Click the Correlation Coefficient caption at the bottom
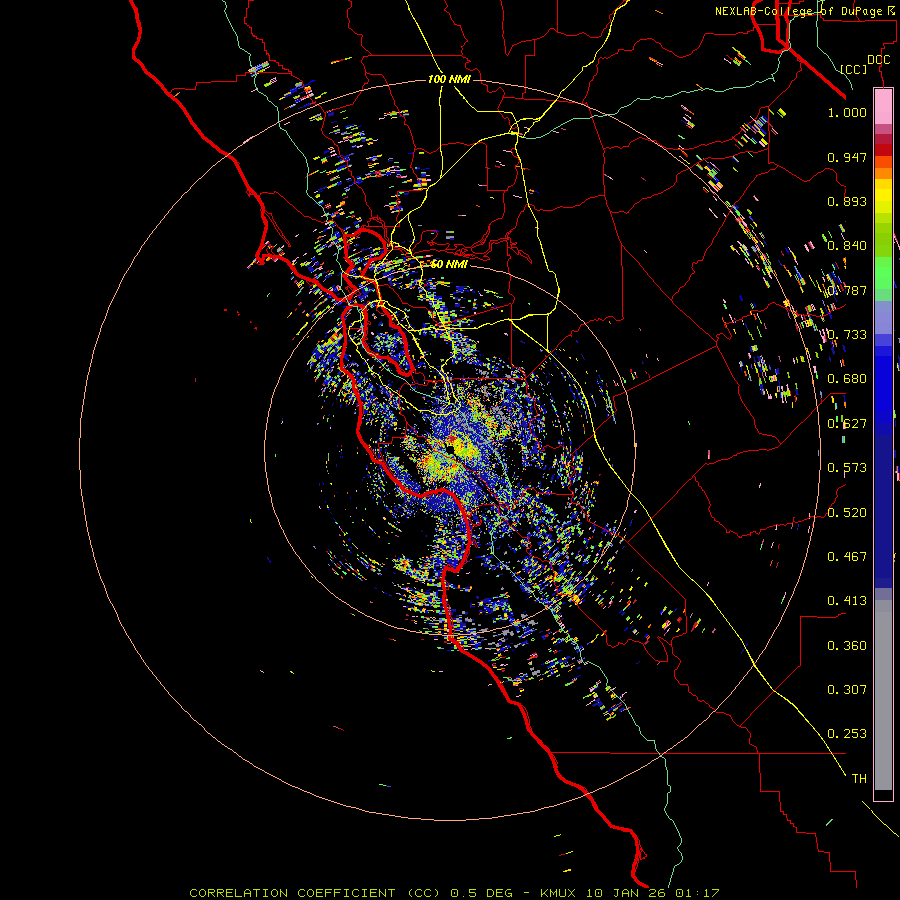 [454, 893]
